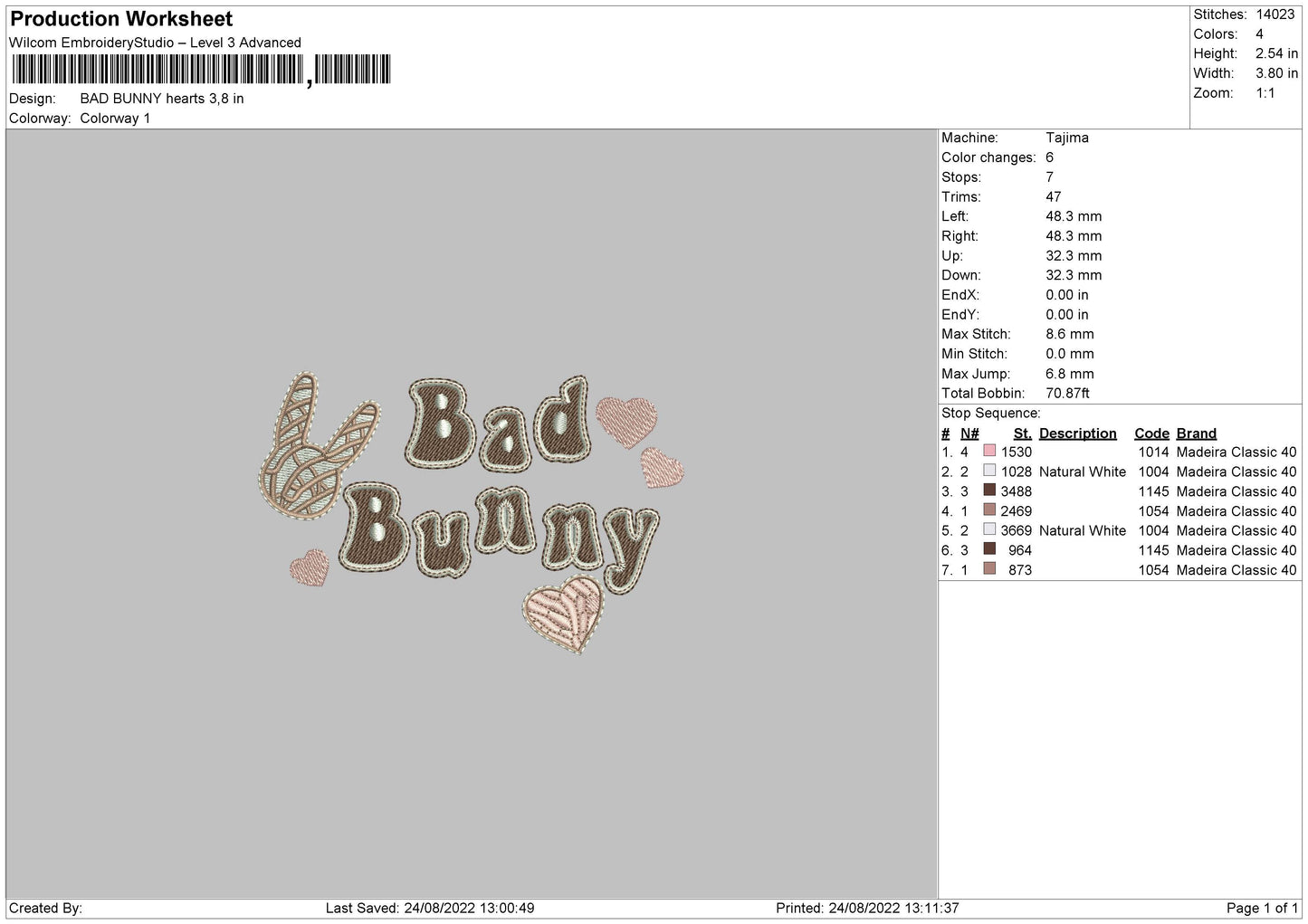Click the dark brown swatch beside 3488

point(989,491)
